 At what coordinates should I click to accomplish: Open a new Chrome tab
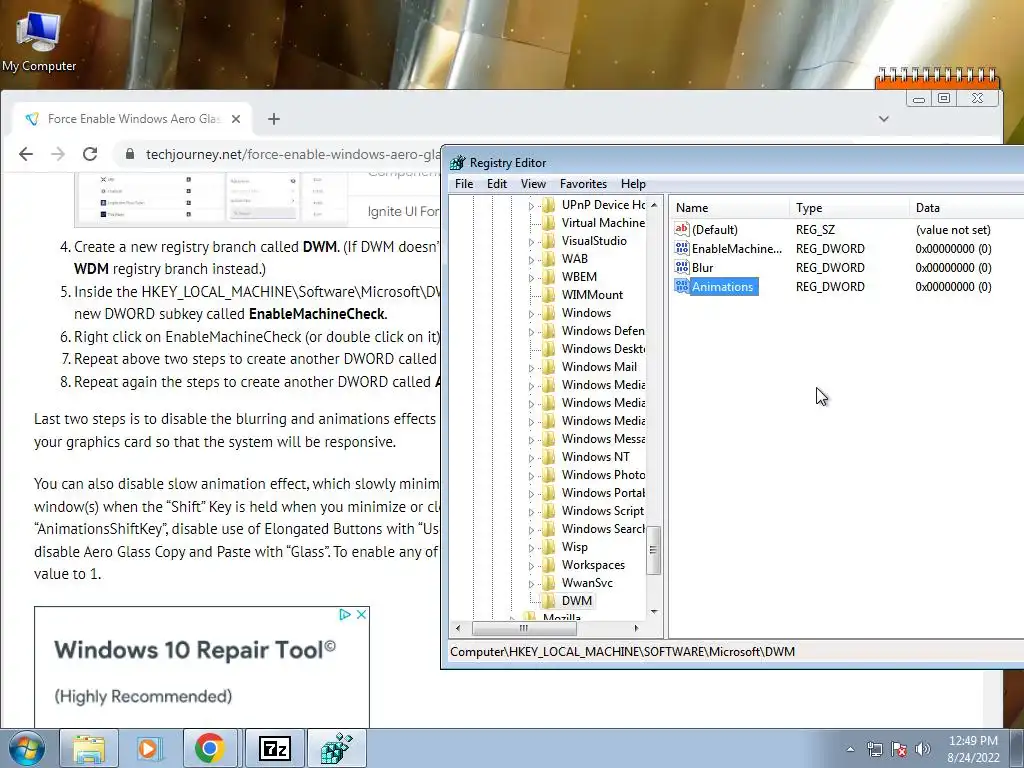274,119
